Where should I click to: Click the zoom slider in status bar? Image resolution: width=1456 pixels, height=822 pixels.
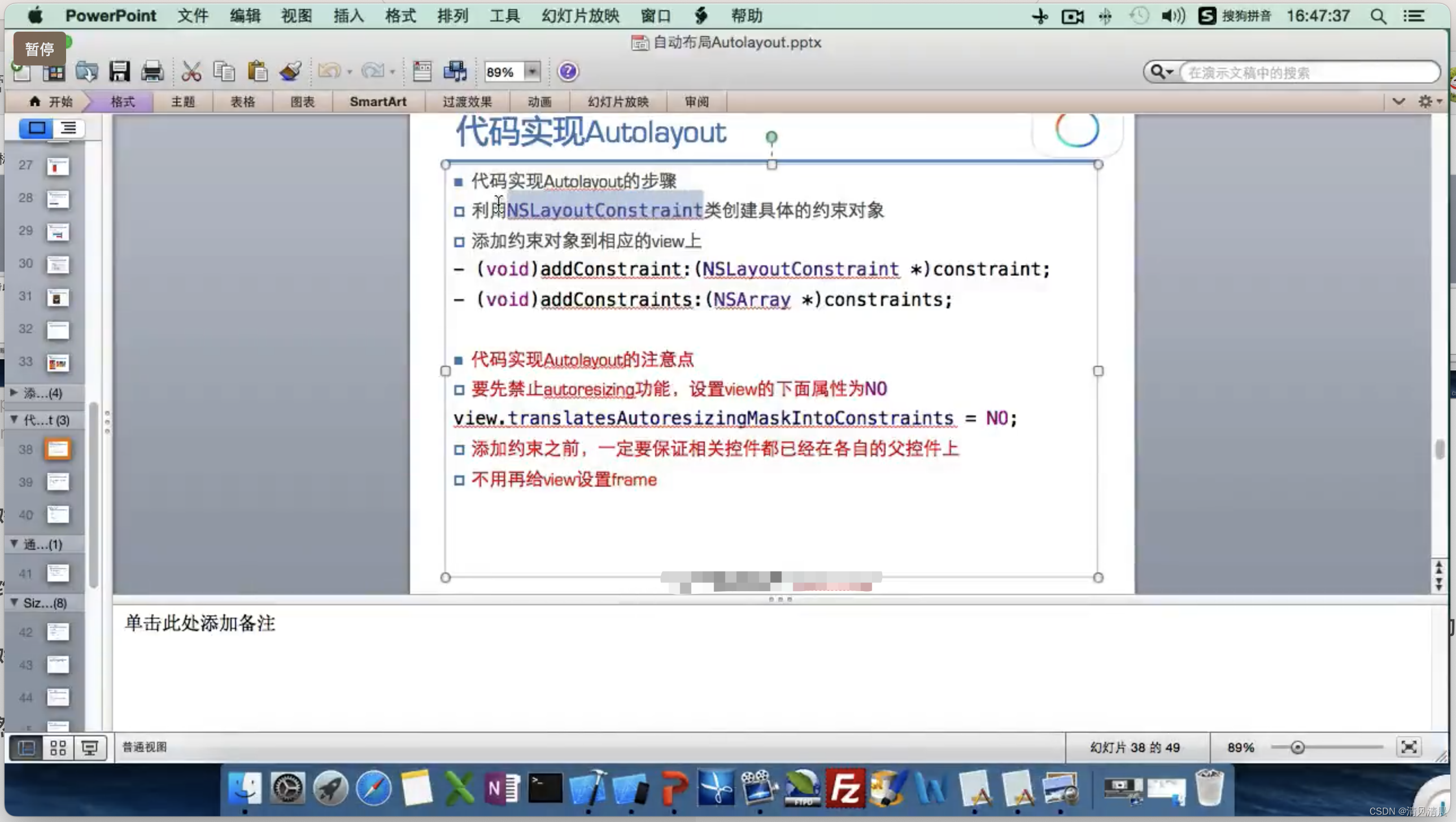pos(1297,747)
